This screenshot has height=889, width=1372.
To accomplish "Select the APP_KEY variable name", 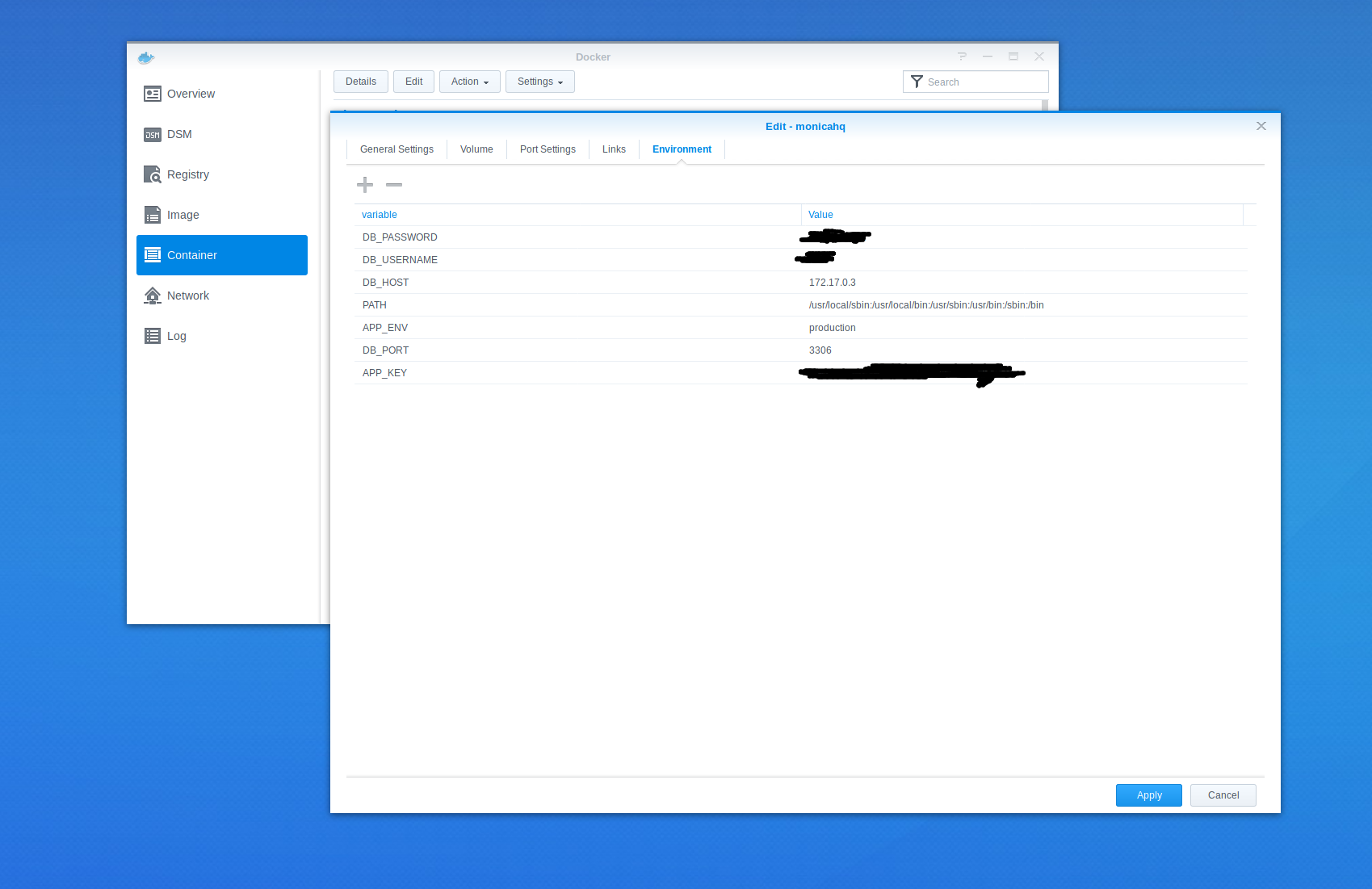I will coord(384,373).
